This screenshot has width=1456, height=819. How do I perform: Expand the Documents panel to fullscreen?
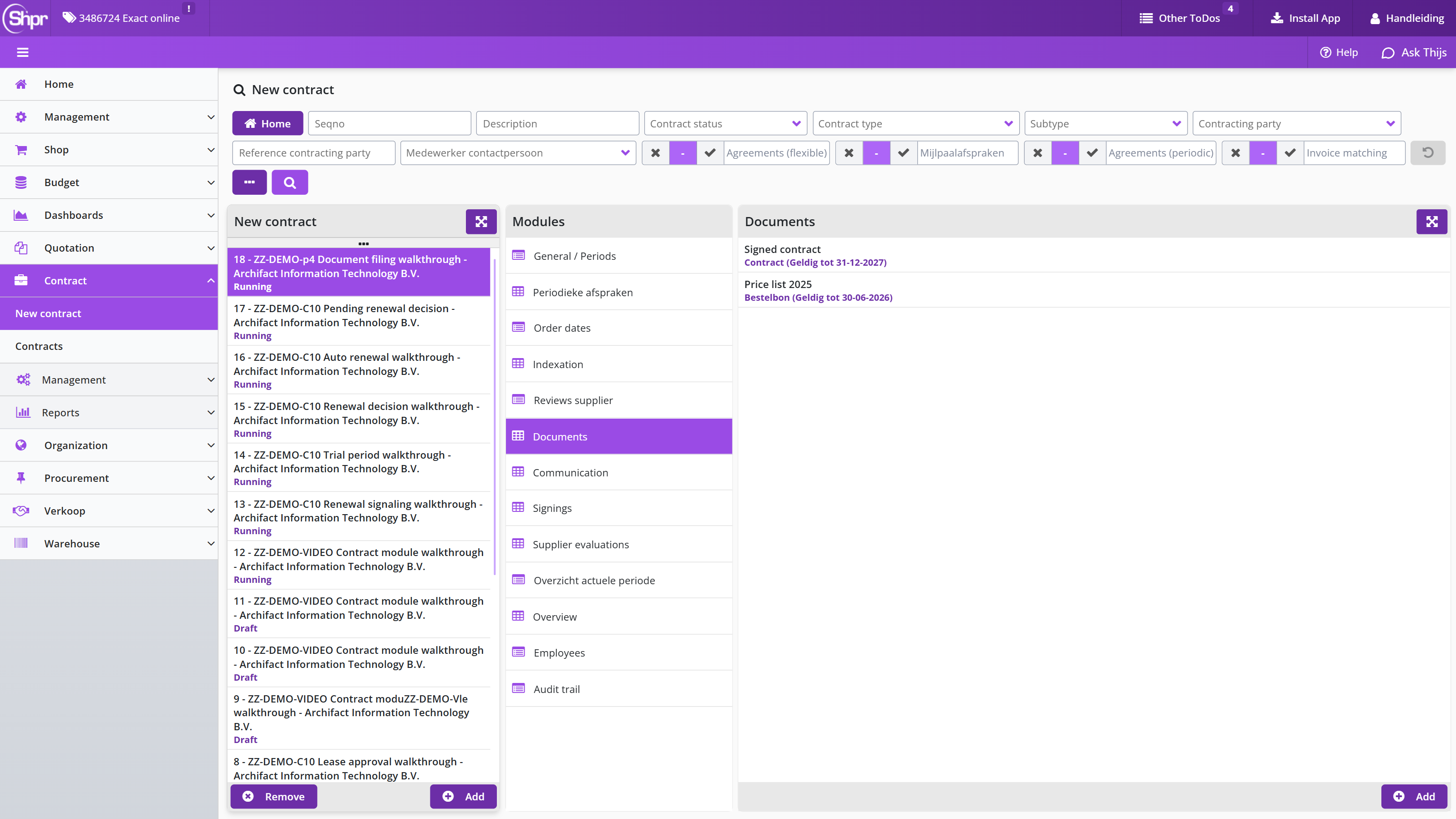pyautogui.click(x=1432, y=222)
